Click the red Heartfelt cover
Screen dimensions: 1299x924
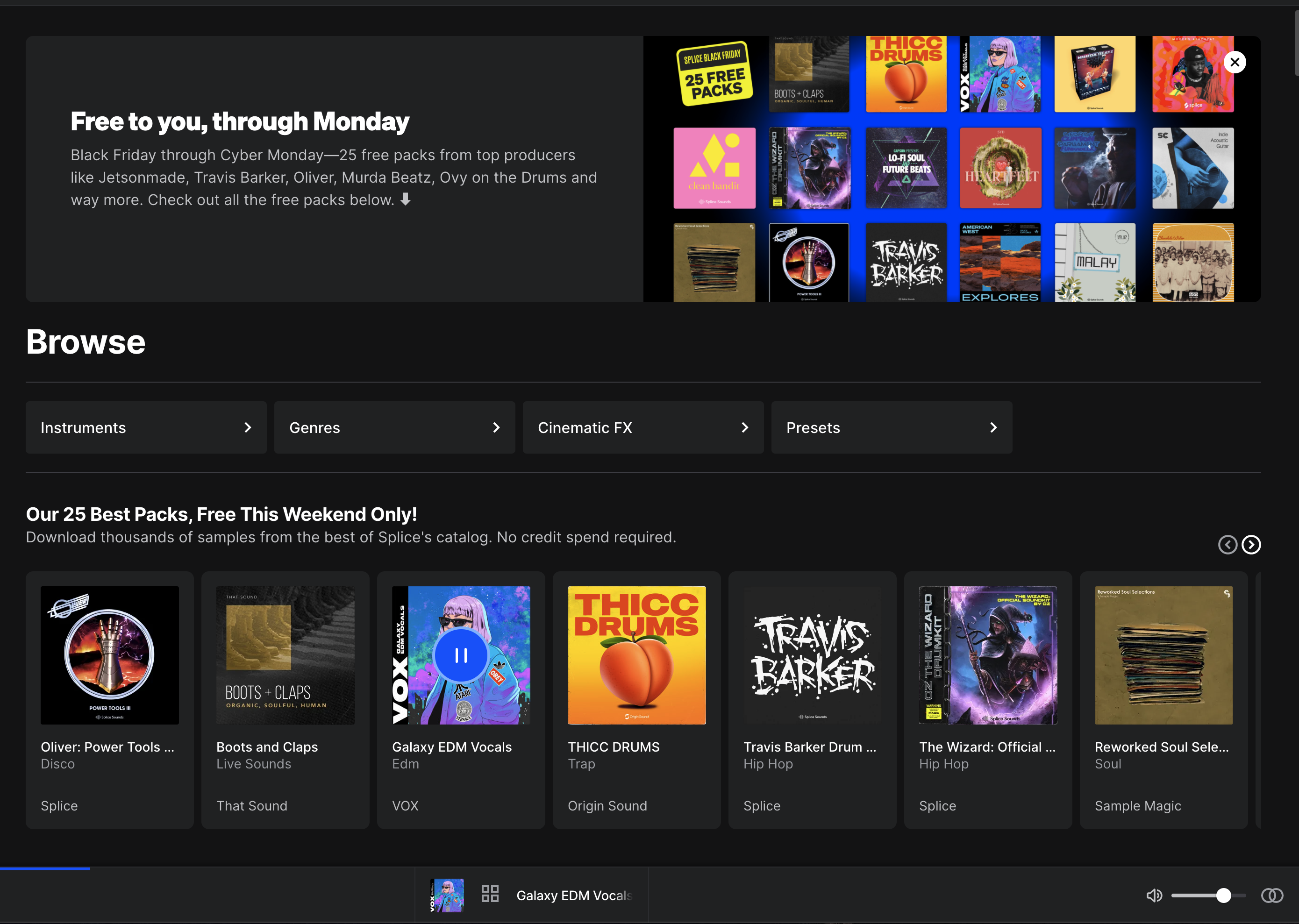click(1001, 168)
